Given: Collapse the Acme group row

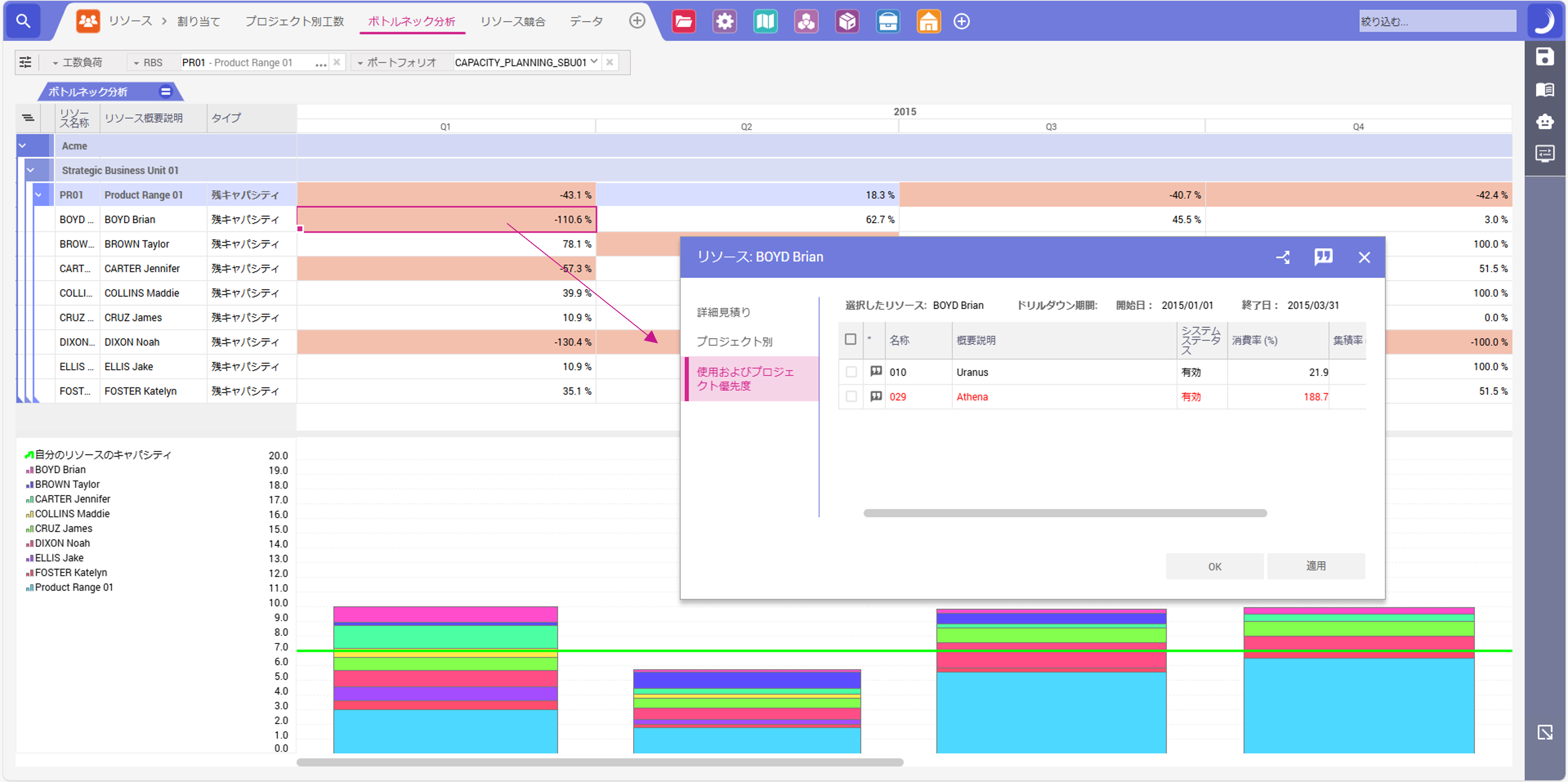Looking at the screenshot, I should pos(22,146).
